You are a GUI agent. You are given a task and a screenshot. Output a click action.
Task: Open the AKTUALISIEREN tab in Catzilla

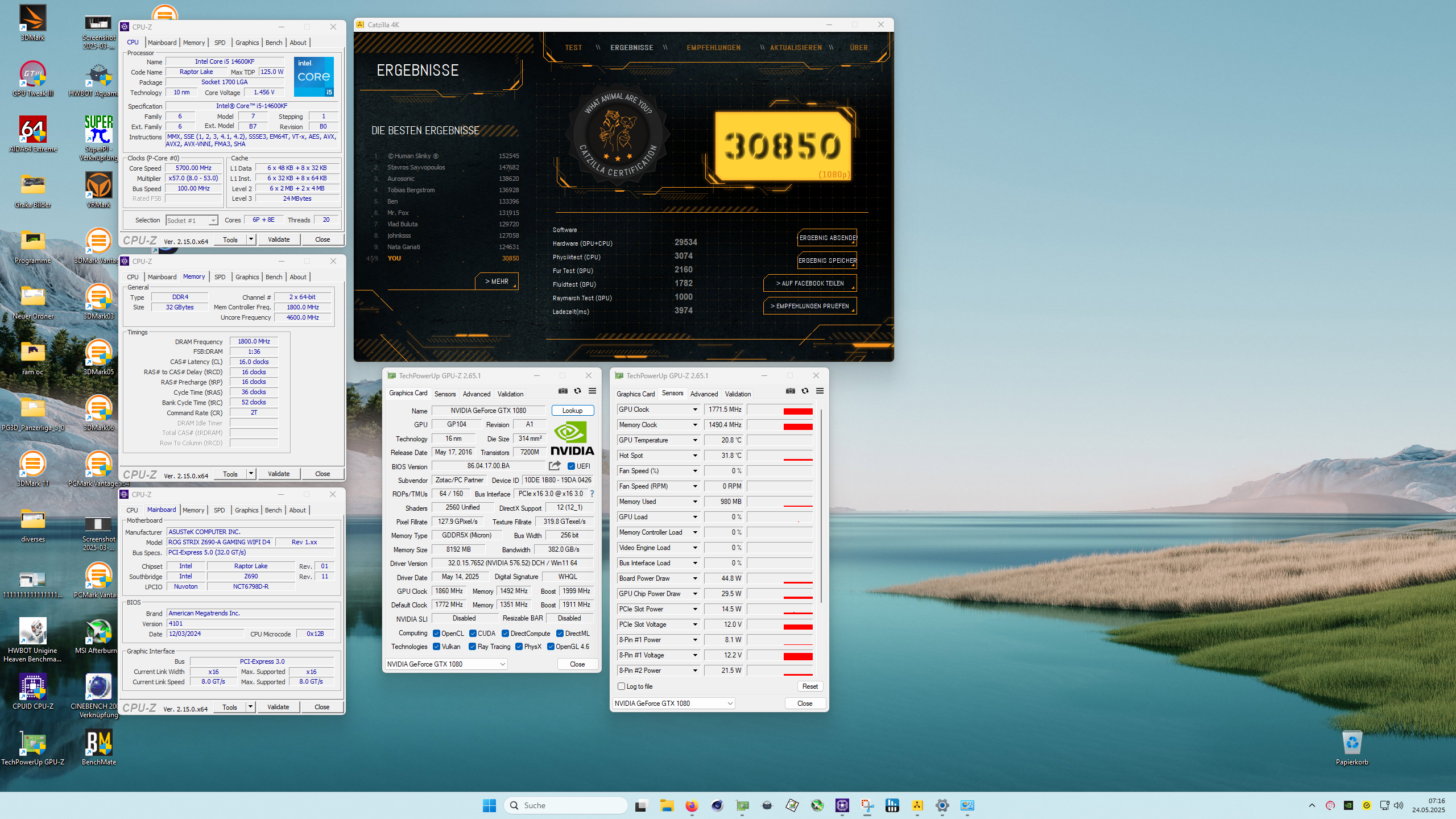click(x=796, y=48)
